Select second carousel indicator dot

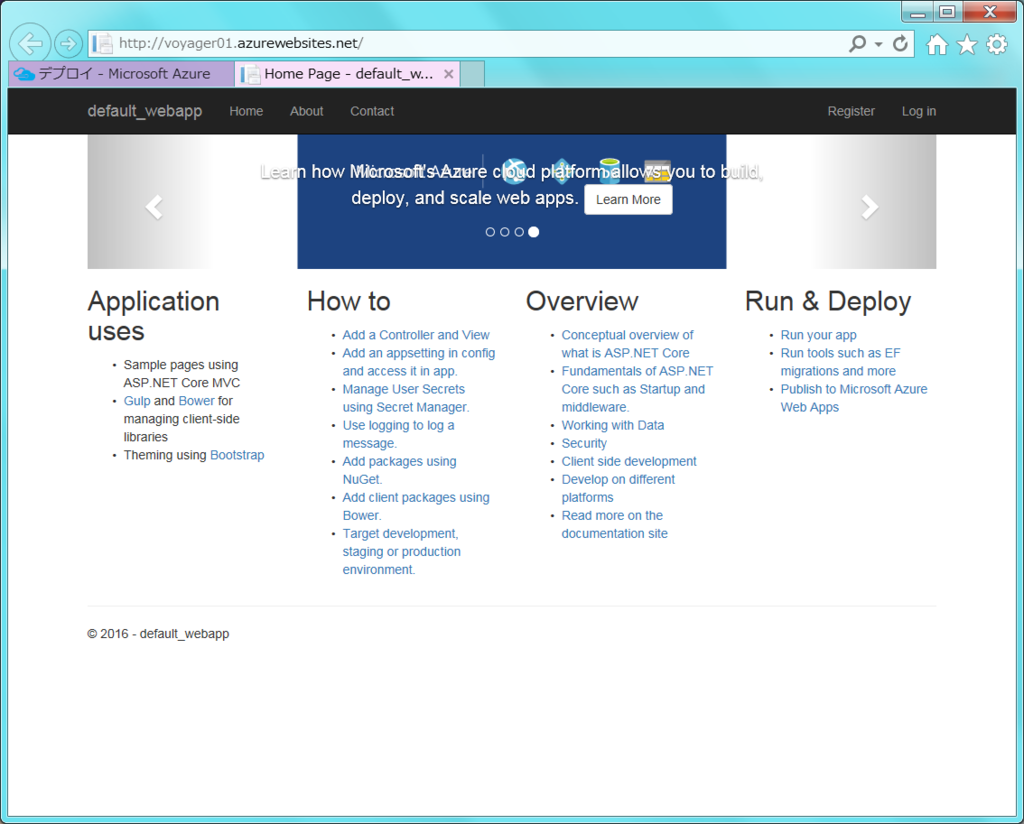504,232
